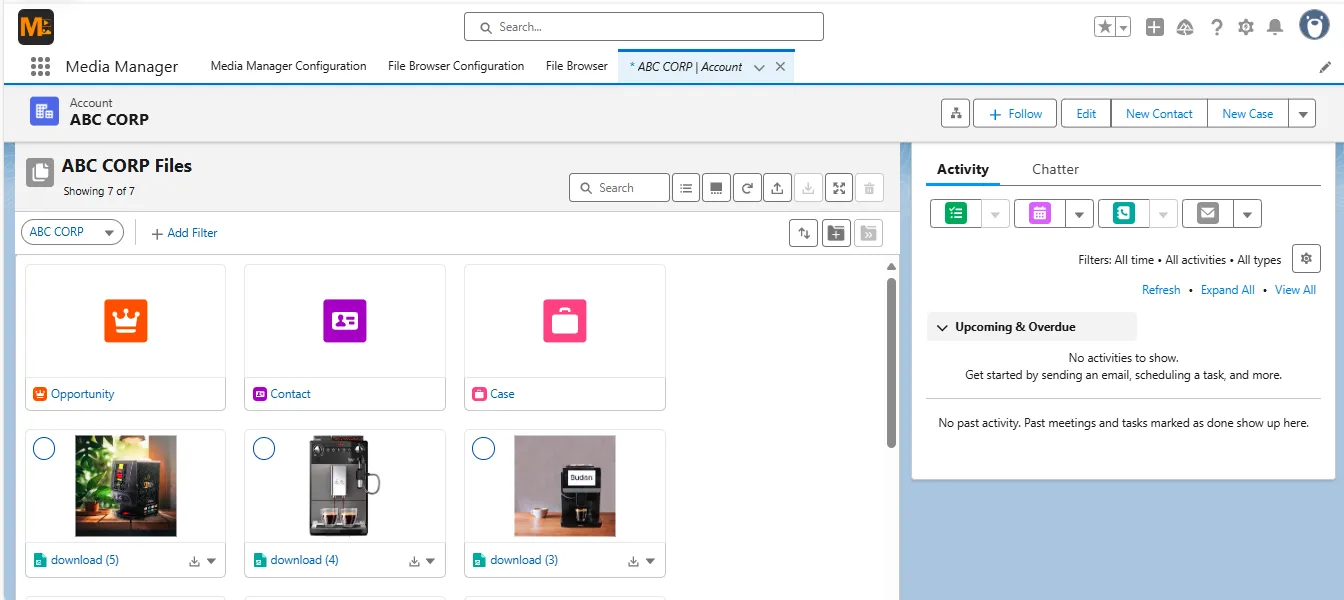Click the New Event calendar icon
Viewport: 1344px width, 600px height.
point(1040,213)
